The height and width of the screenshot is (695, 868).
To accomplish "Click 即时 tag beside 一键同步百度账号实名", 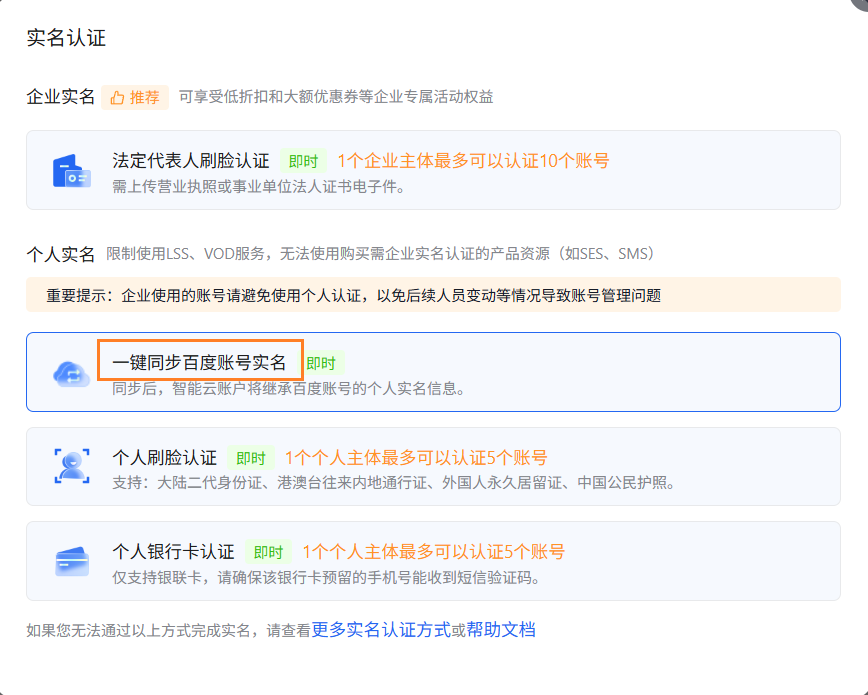I will tap(322, 363).
